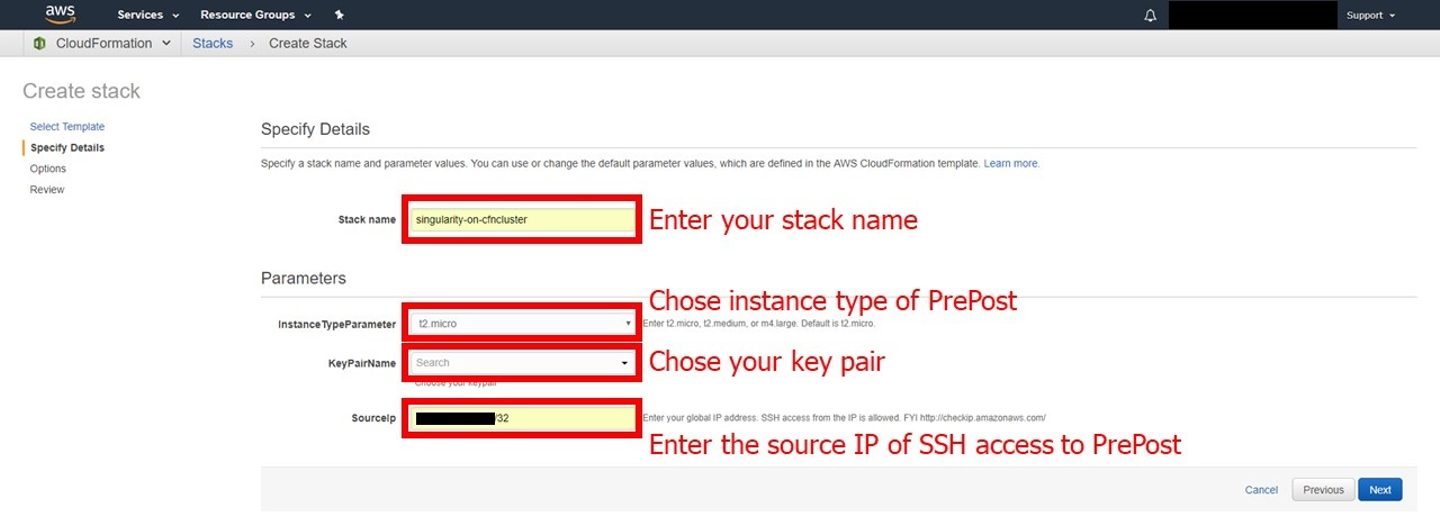Click the AWS logo icon
The width and height of the screenshot is (1440, 525).
(60, 14)
